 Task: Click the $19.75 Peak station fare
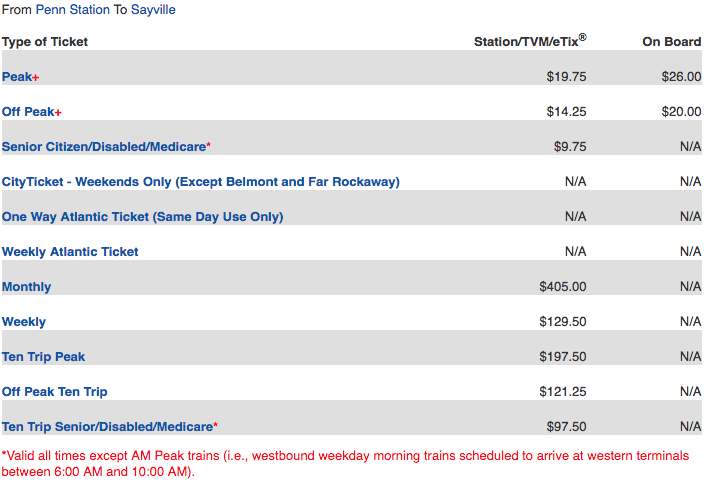click(566, 76)
